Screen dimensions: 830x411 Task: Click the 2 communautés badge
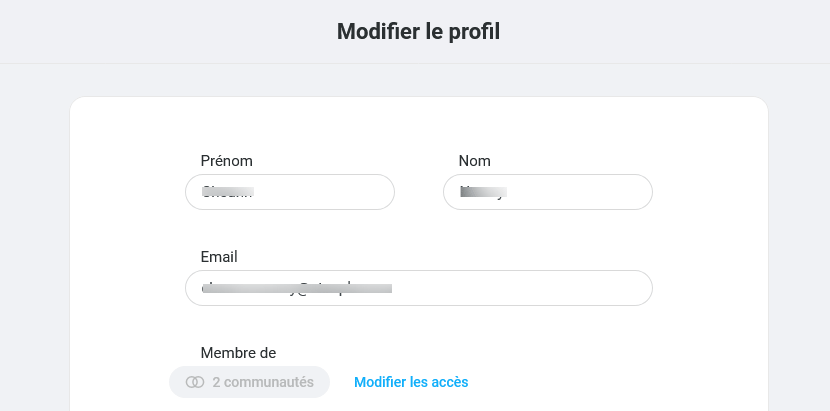249,382
